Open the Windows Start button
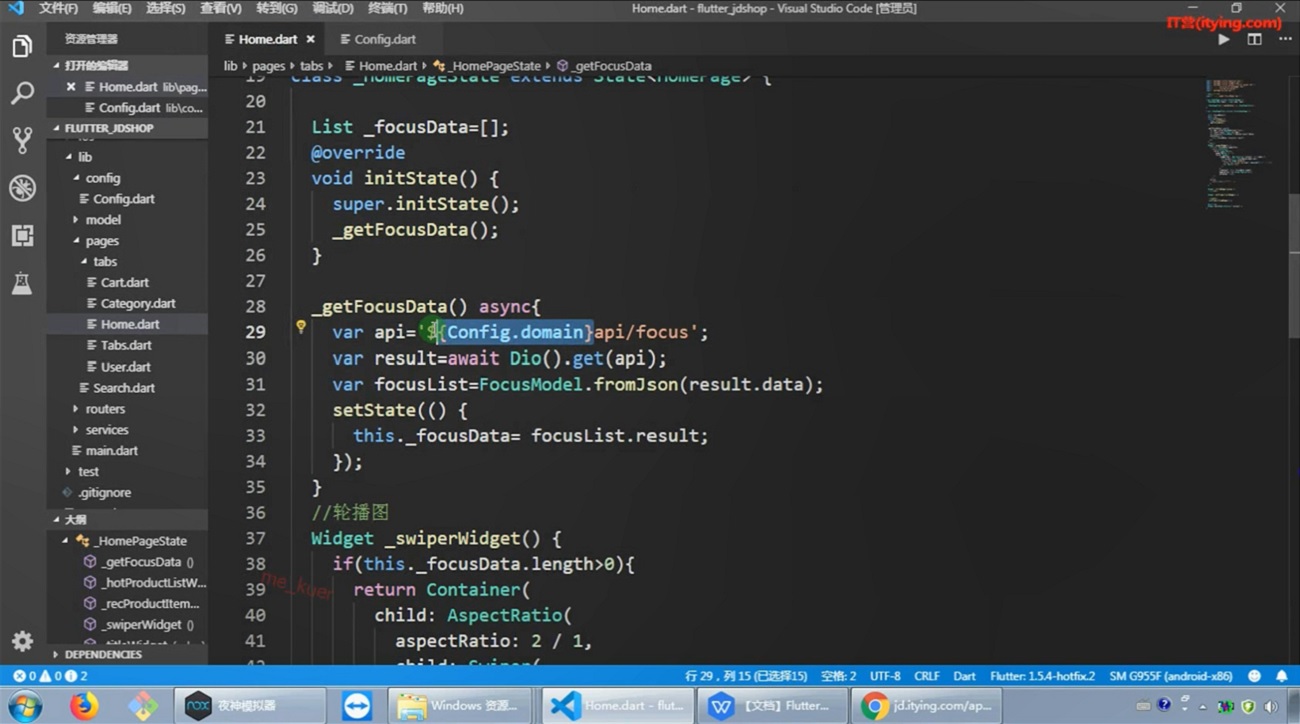1300x724 pixels. point(24,706)
